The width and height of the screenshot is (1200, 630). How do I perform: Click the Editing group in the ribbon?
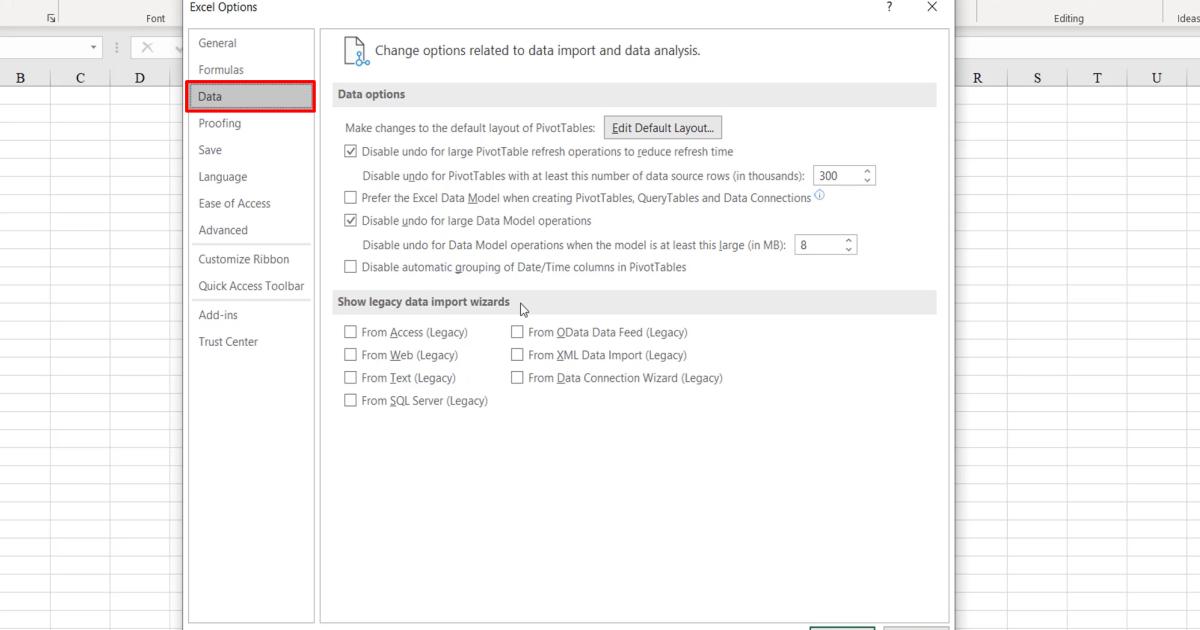[x=1068, y=17]
